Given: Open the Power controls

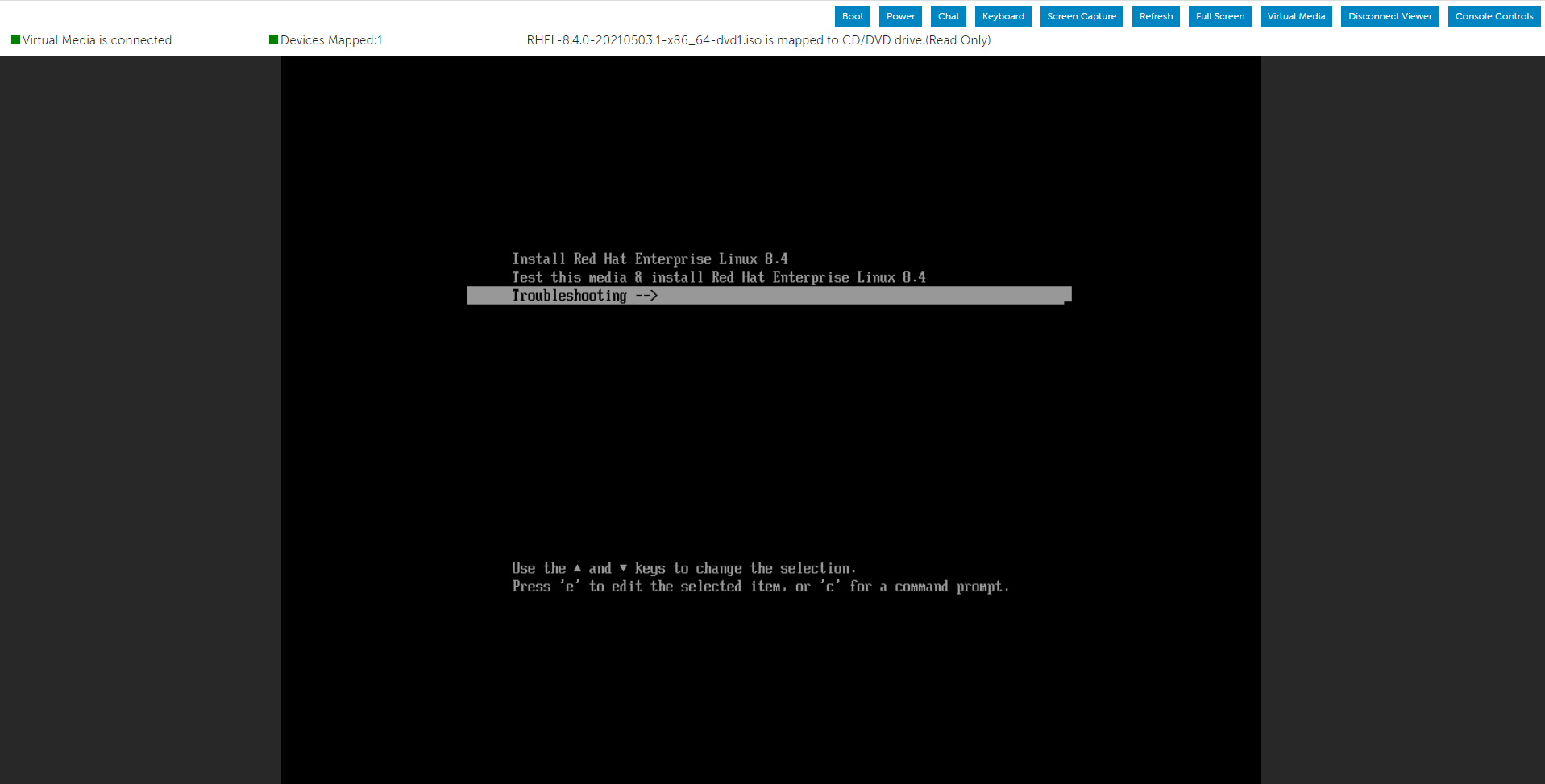Looking at the screenshot, I should (900, 15).
